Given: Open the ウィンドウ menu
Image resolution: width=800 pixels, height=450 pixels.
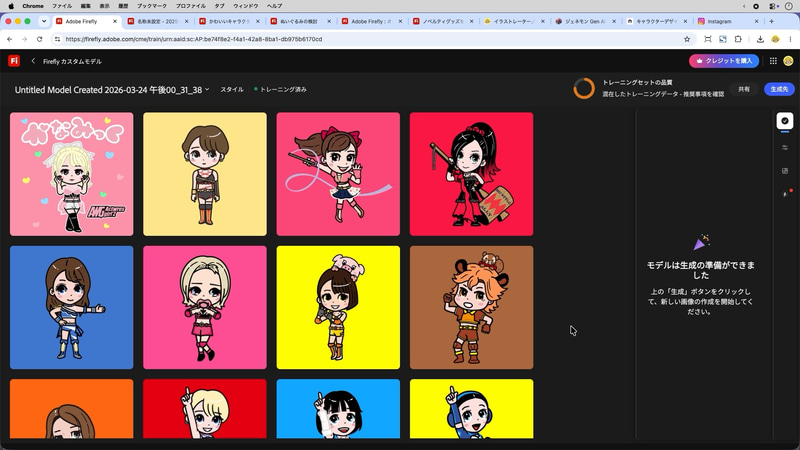Looking at the screenshot, I should [245, 6].
